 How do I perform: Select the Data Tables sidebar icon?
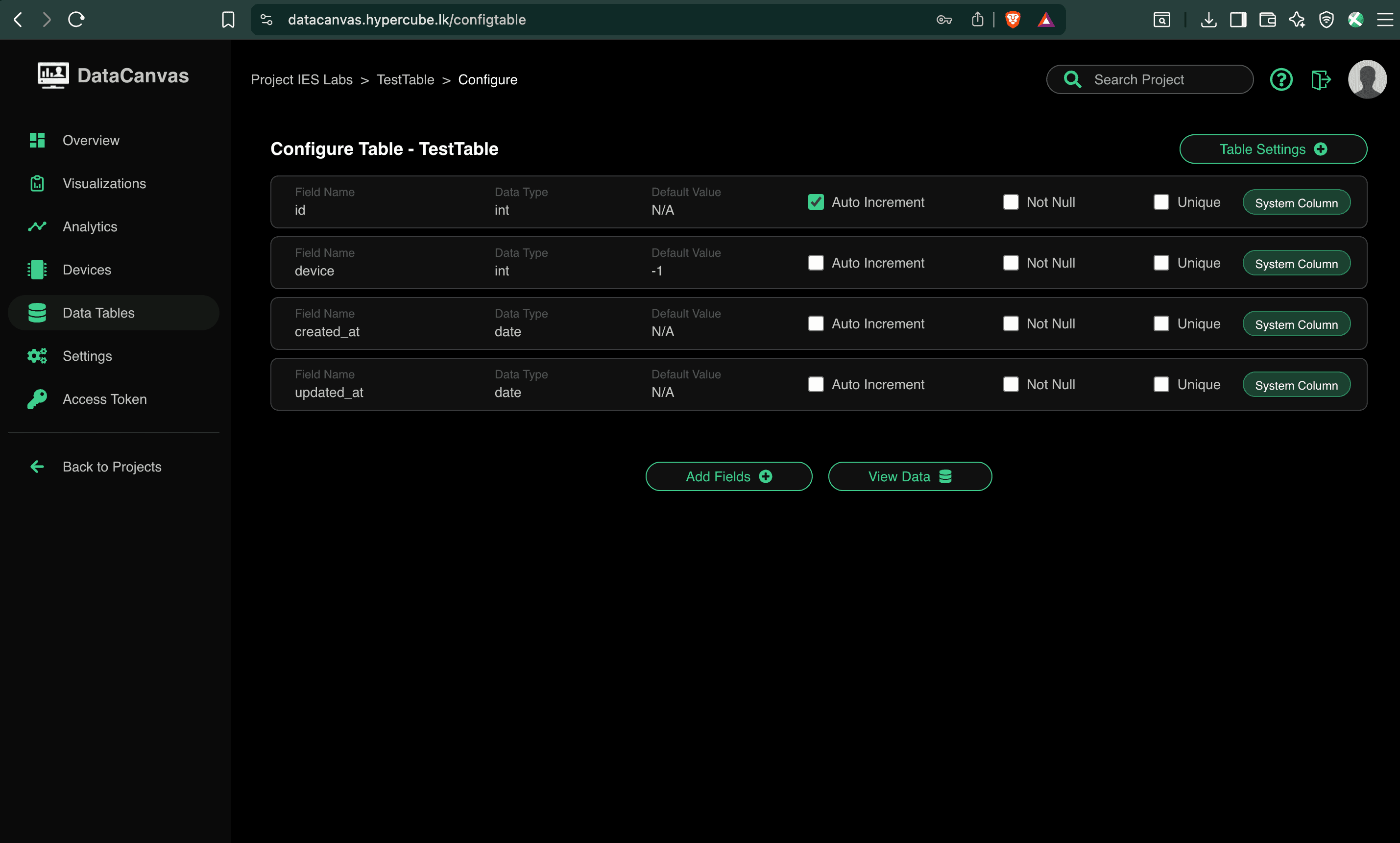[x=36, y=312]
